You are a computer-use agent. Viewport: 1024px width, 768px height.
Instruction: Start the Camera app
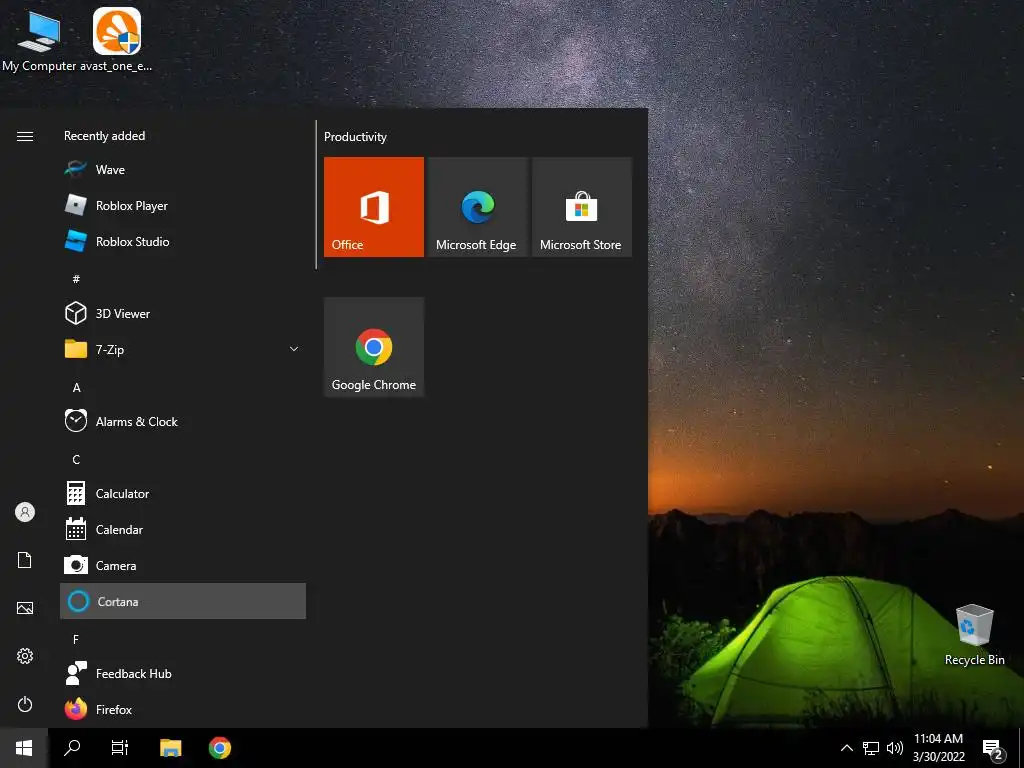183,566
